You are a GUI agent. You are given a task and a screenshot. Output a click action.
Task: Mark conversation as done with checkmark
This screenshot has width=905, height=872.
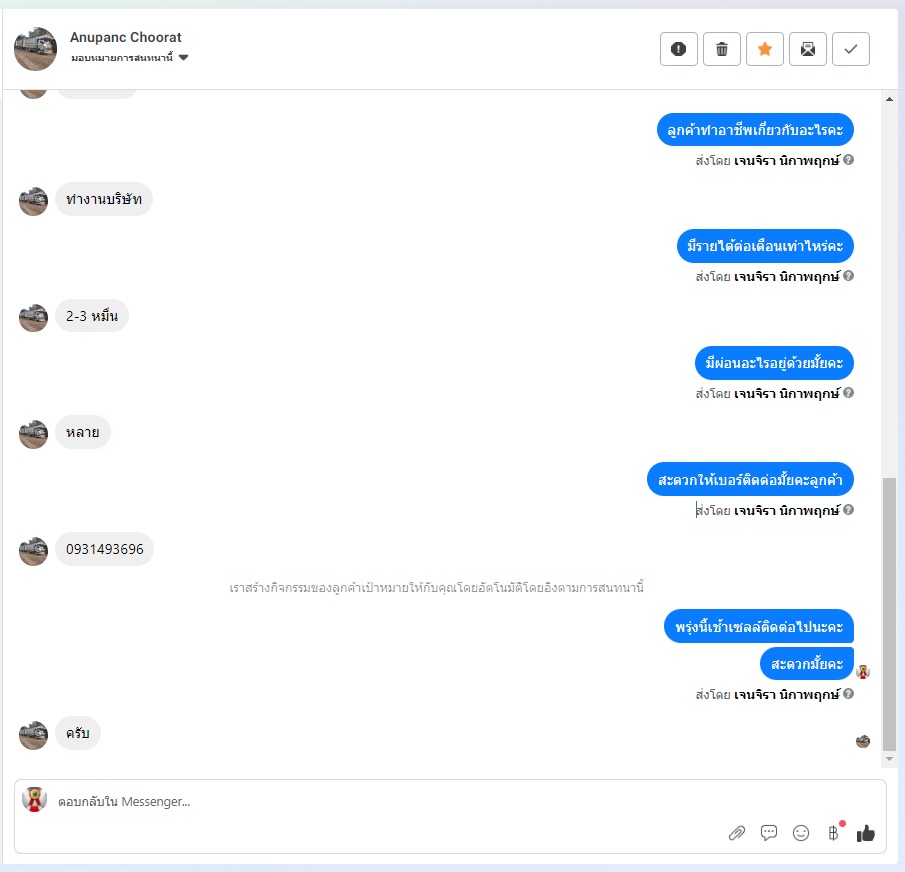point(851,49)
